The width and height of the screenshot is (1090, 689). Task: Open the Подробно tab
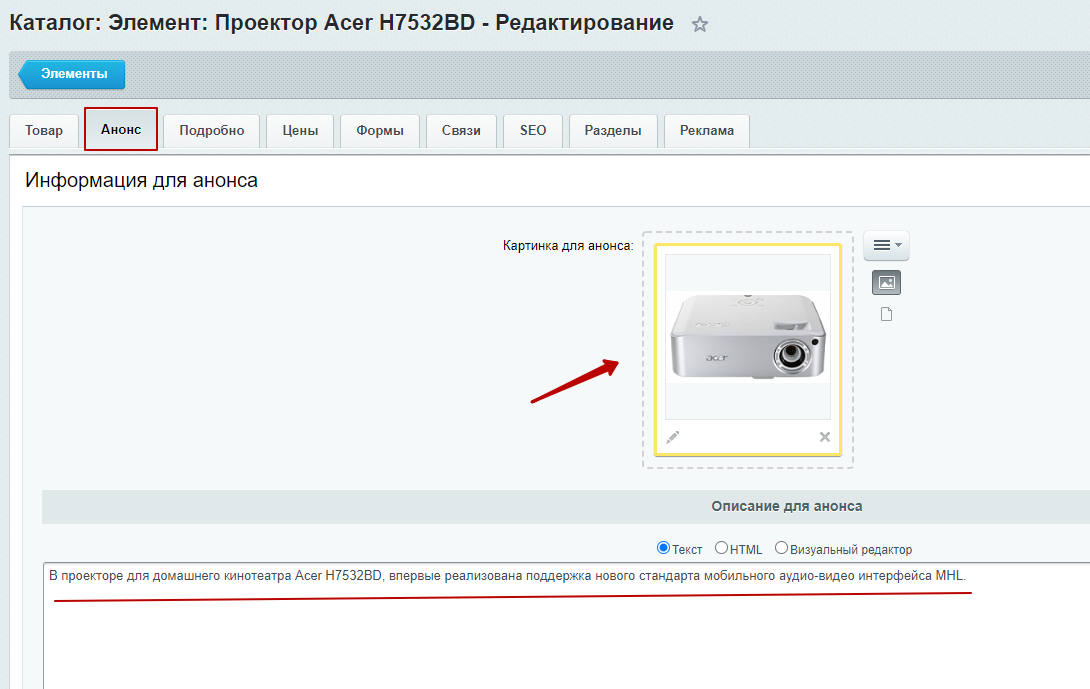point(211,131)
